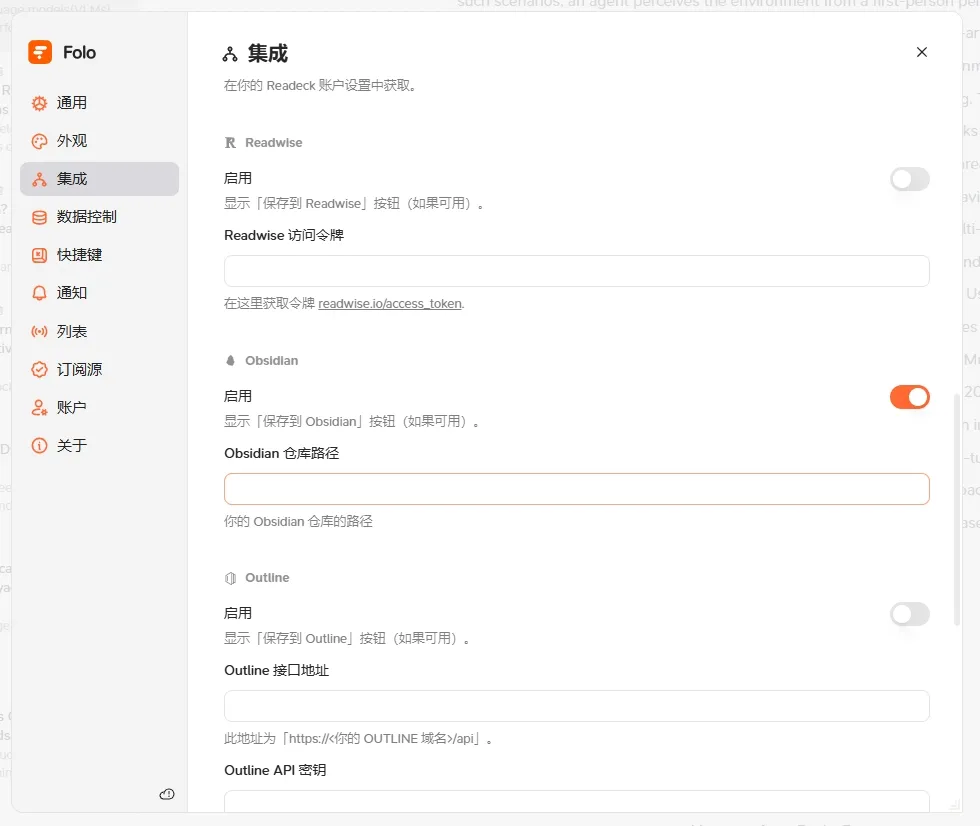The height and width of the screenshot is (826, 980).
Task: Open the 账户 user icon
Action: pyautogui.click(x=39, y=408)
